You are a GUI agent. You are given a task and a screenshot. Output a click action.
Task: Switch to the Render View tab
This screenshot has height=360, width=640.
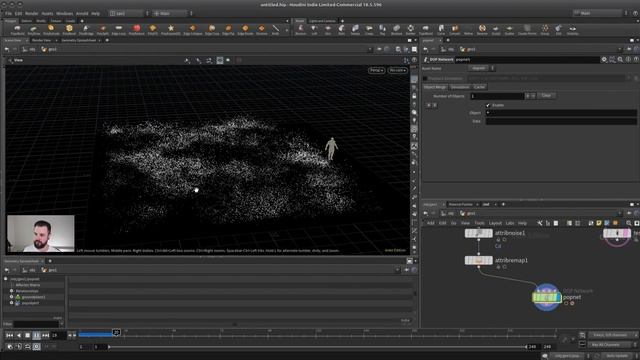(x=42, y=40)
